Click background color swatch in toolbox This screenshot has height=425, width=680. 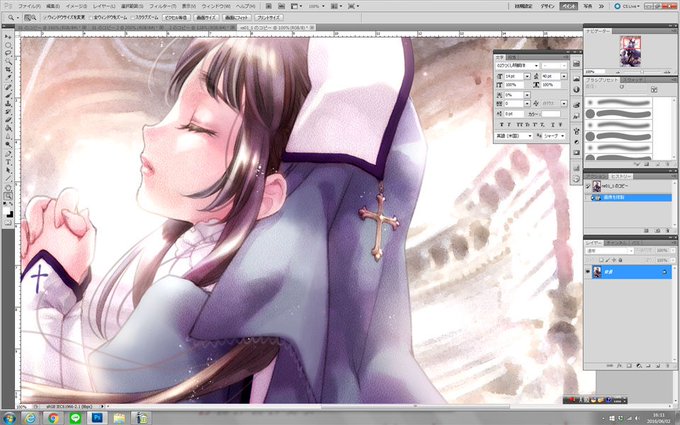point(10,214)
